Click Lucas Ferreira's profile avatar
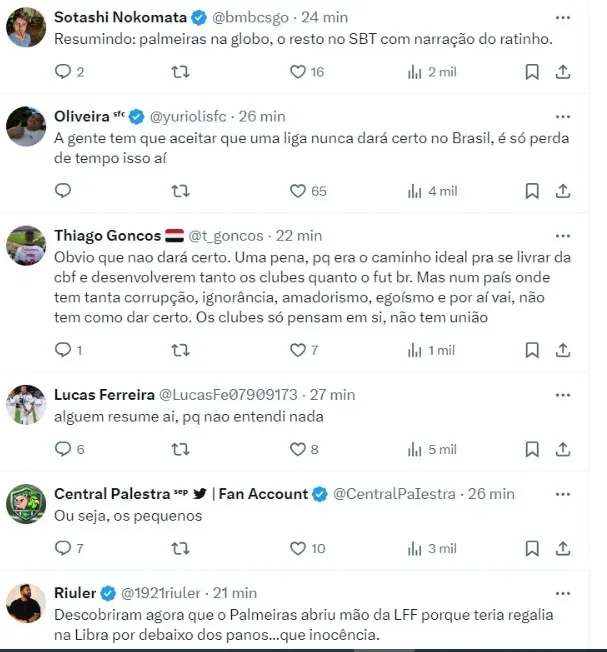The height and width of the screenshot is (652, 607). point(25,404)
